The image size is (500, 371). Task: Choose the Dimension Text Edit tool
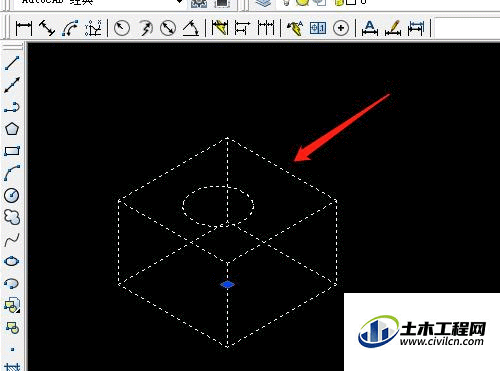(393, 28)
